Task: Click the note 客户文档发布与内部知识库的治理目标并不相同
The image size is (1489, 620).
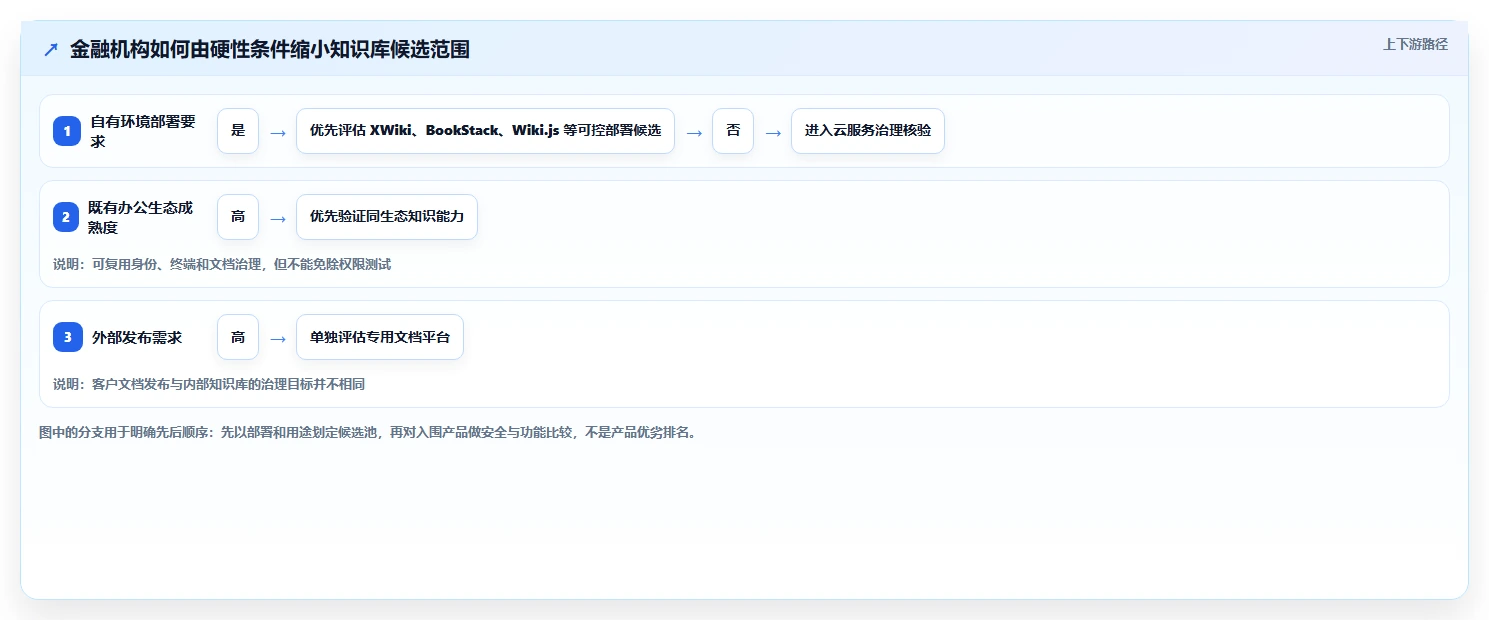Action: click(x=209, y=384)
